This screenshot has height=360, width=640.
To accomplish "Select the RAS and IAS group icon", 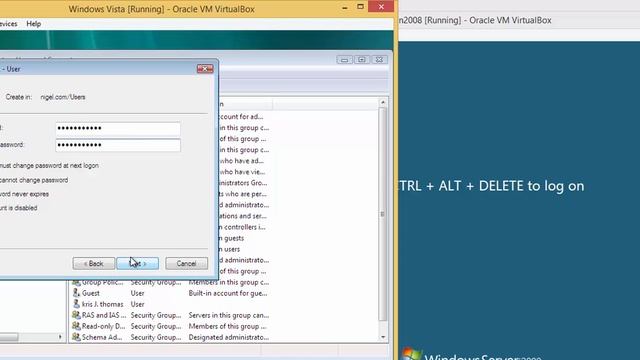I will point(76,315).
